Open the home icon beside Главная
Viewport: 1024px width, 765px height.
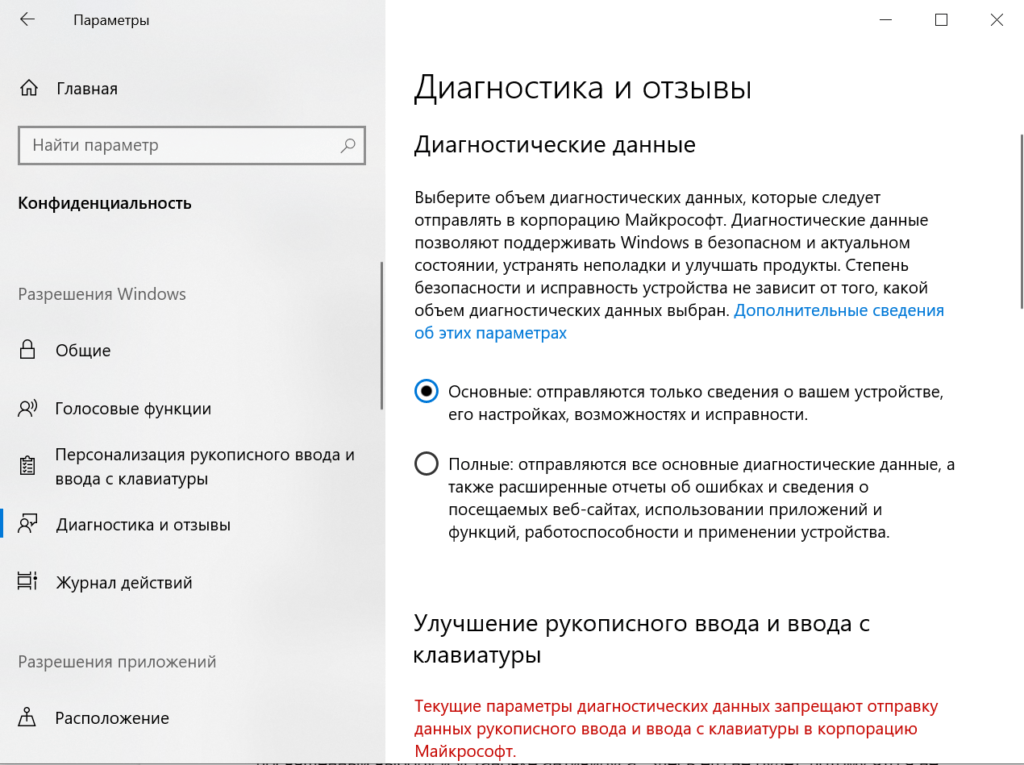pyautogui.click(x=29, y=88)
